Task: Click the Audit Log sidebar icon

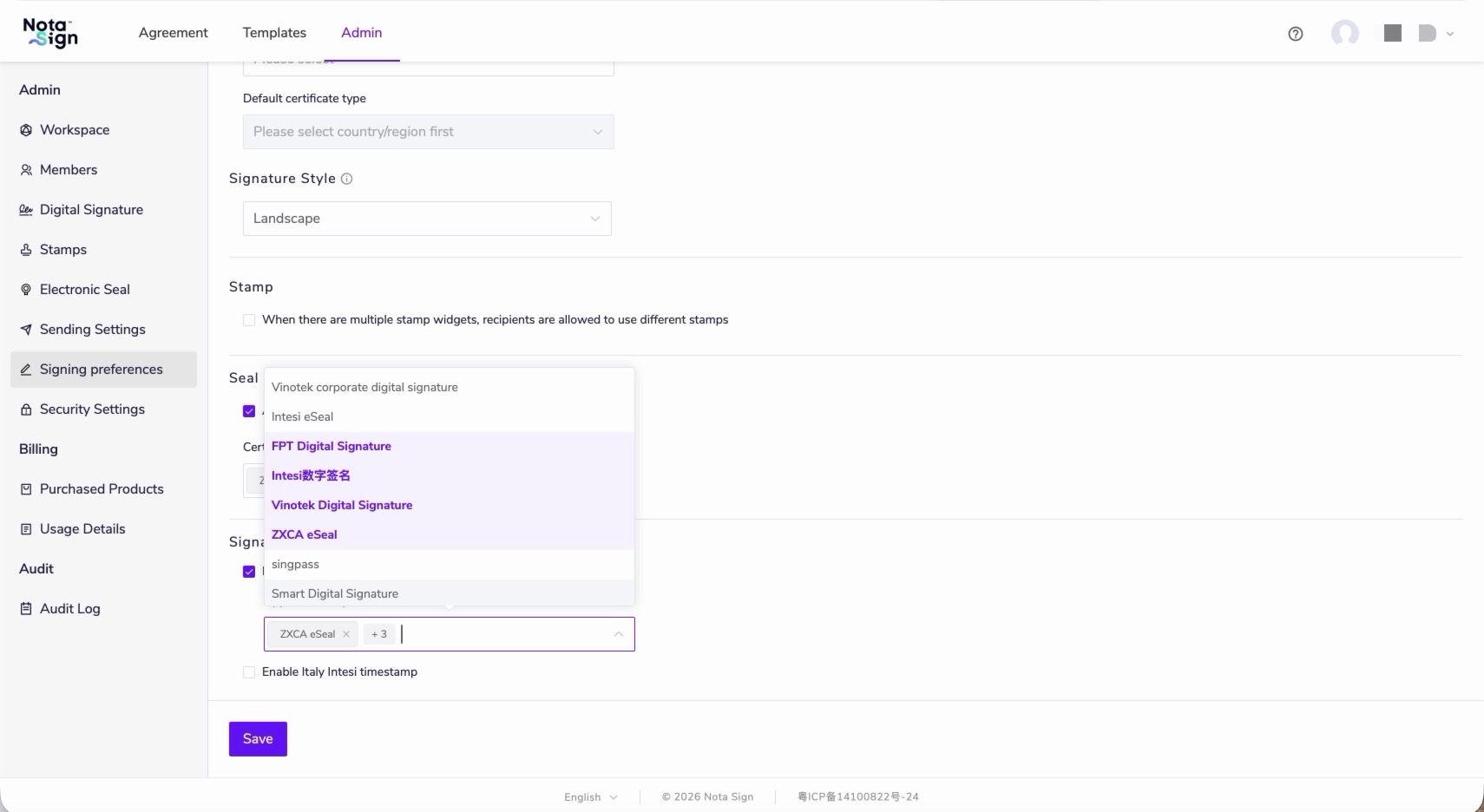Action: tap(26, 609)
